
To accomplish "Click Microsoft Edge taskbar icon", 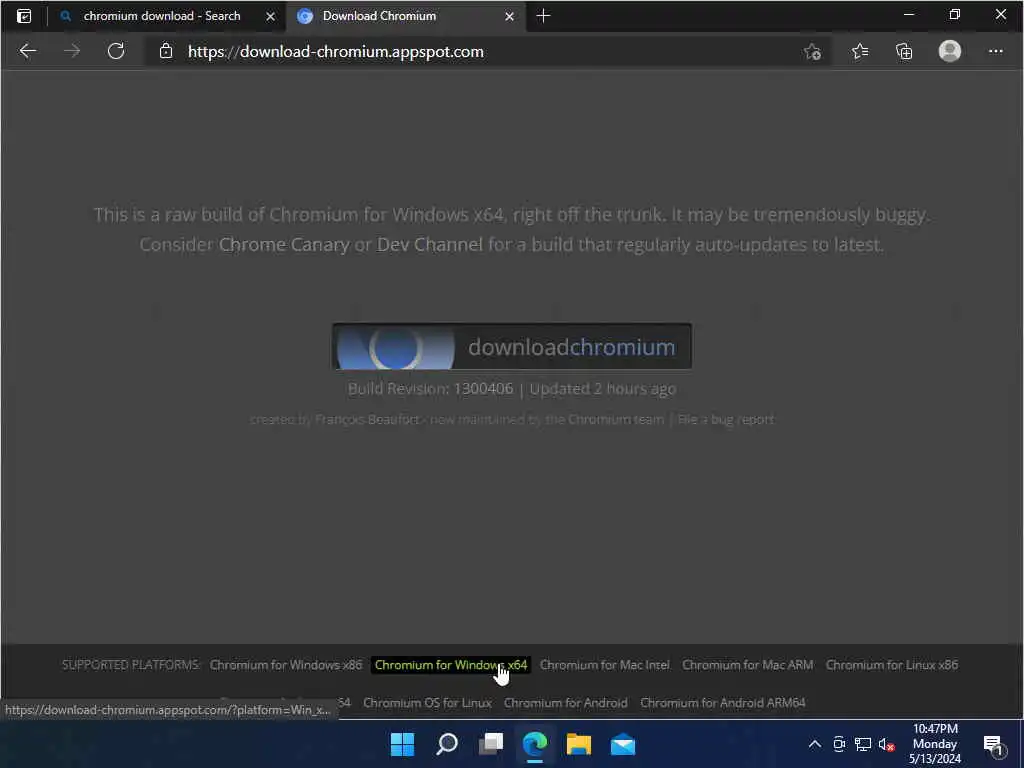I will (x=535, y=744).
